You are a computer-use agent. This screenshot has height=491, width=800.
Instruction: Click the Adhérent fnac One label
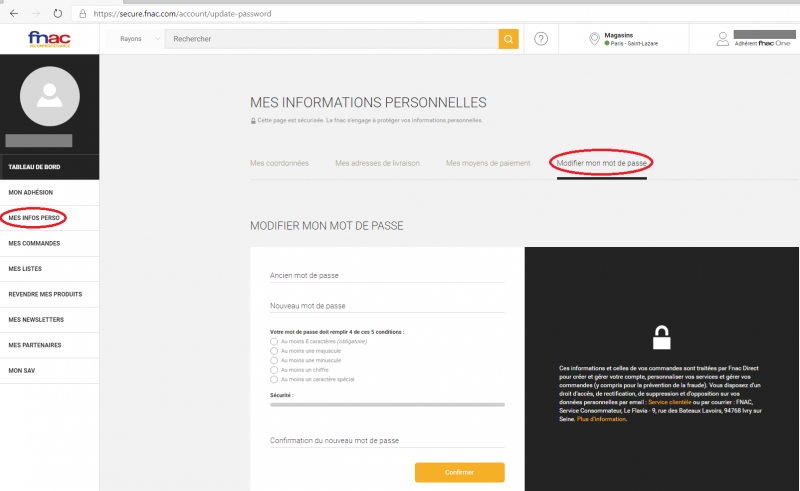pyautogui.click(x=762, y=43)
